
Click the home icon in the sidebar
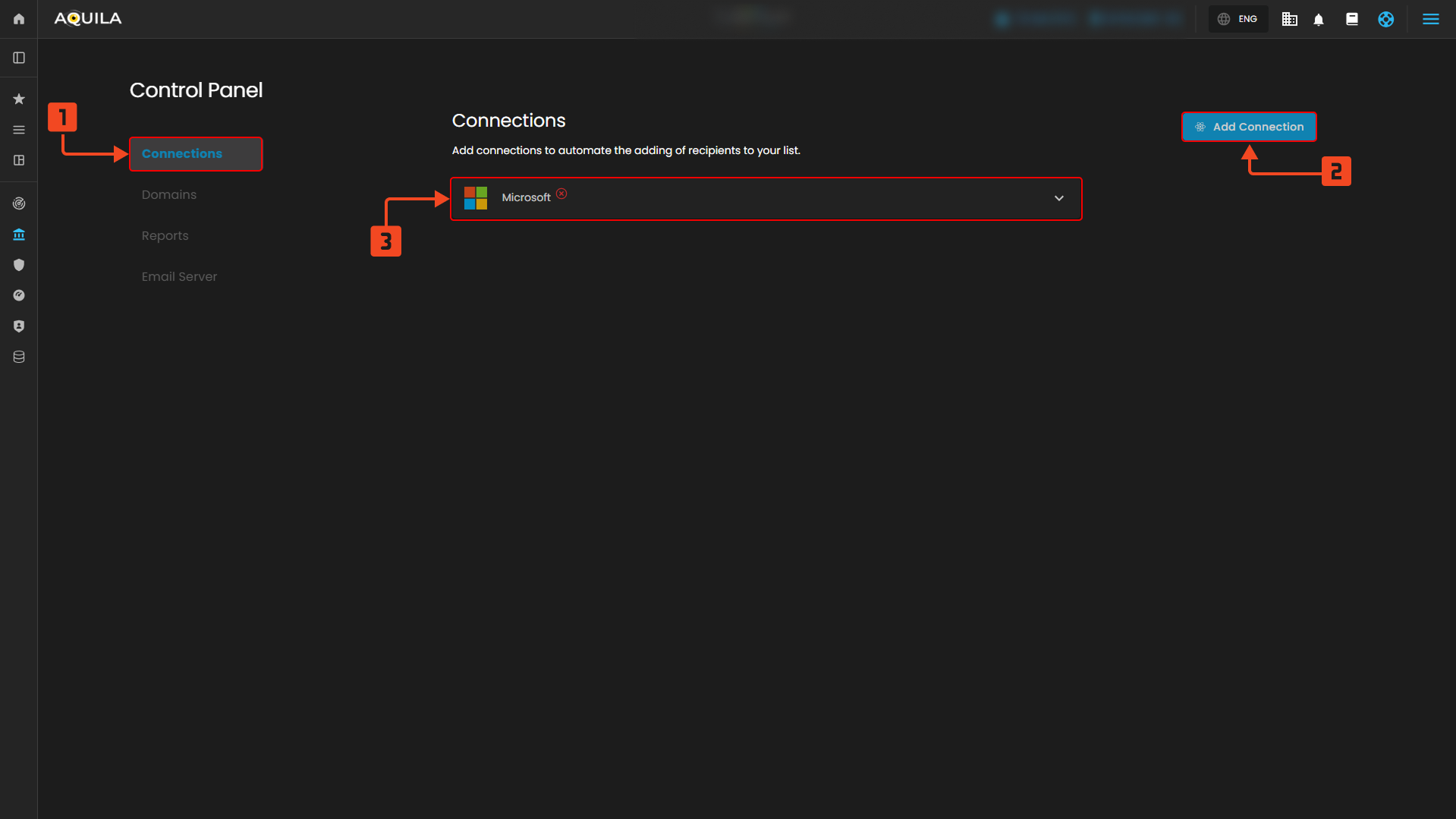(19, 19)
